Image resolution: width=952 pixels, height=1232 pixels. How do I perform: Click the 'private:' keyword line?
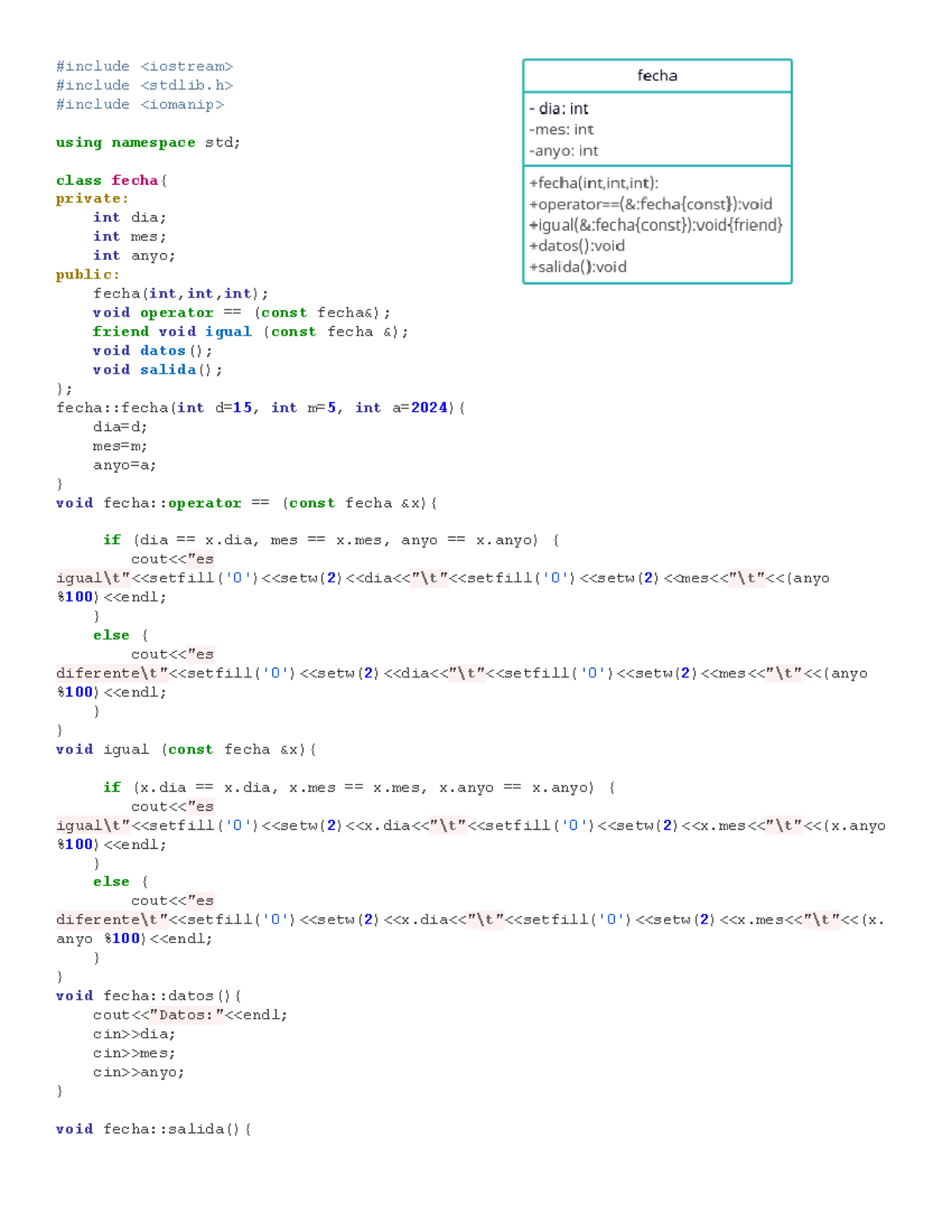pyautogui.click(x=92, y=199)
